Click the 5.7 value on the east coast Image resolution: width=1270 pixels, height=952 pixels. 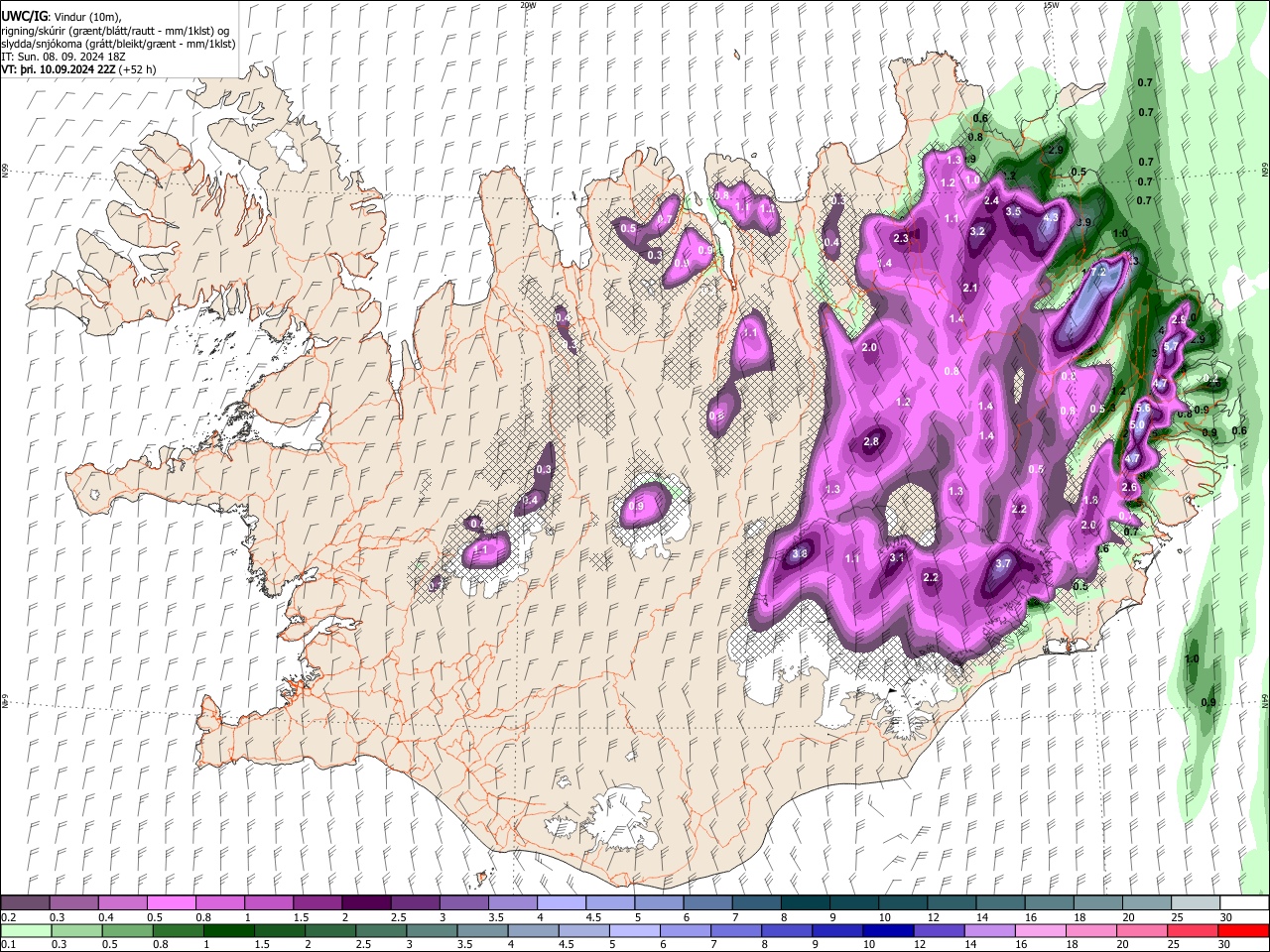point(1170,347)
